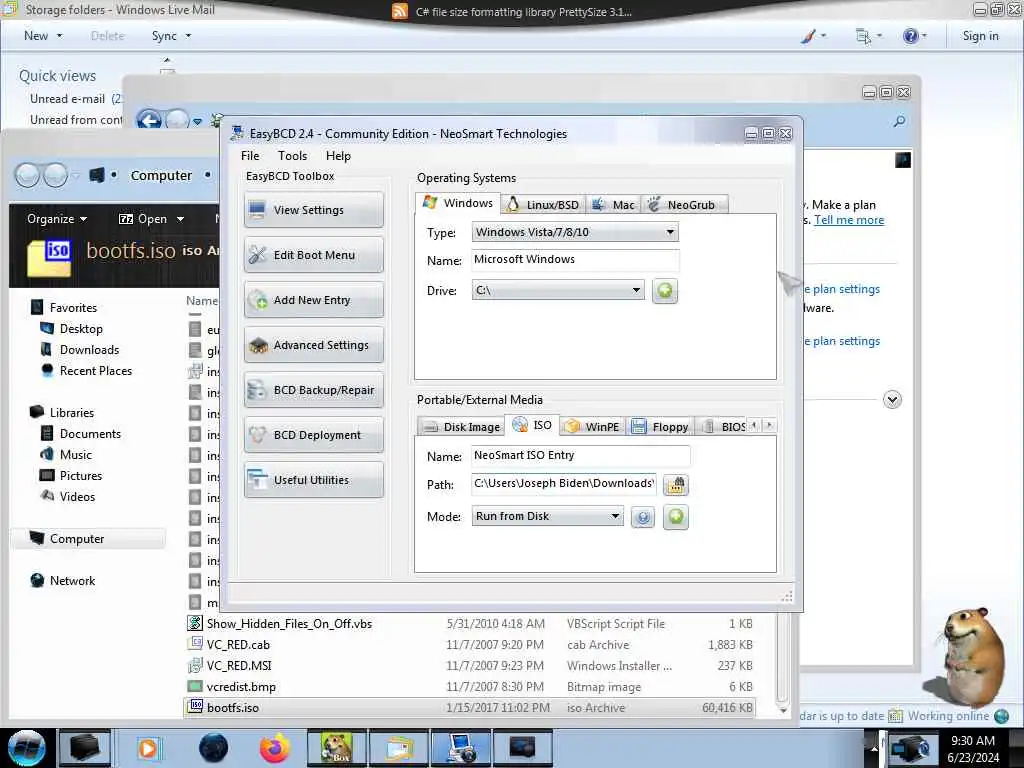Open Edit Boot Menu in EasyBCD

click(313, 255)
